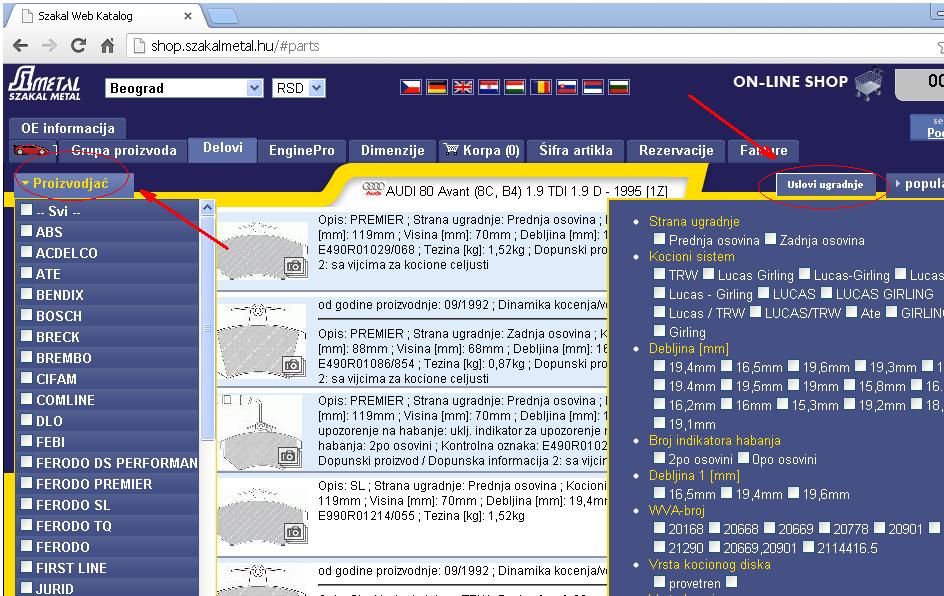Click first PREMIER front brake pad thumbnail

pyautogui.click(x=263, y=250)
